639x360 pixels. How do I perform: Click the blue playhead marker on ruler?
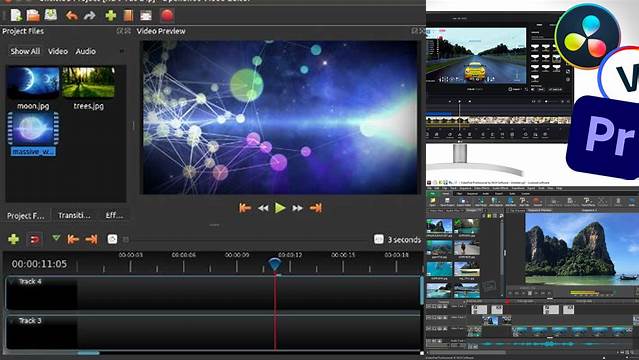pos(275,264)
